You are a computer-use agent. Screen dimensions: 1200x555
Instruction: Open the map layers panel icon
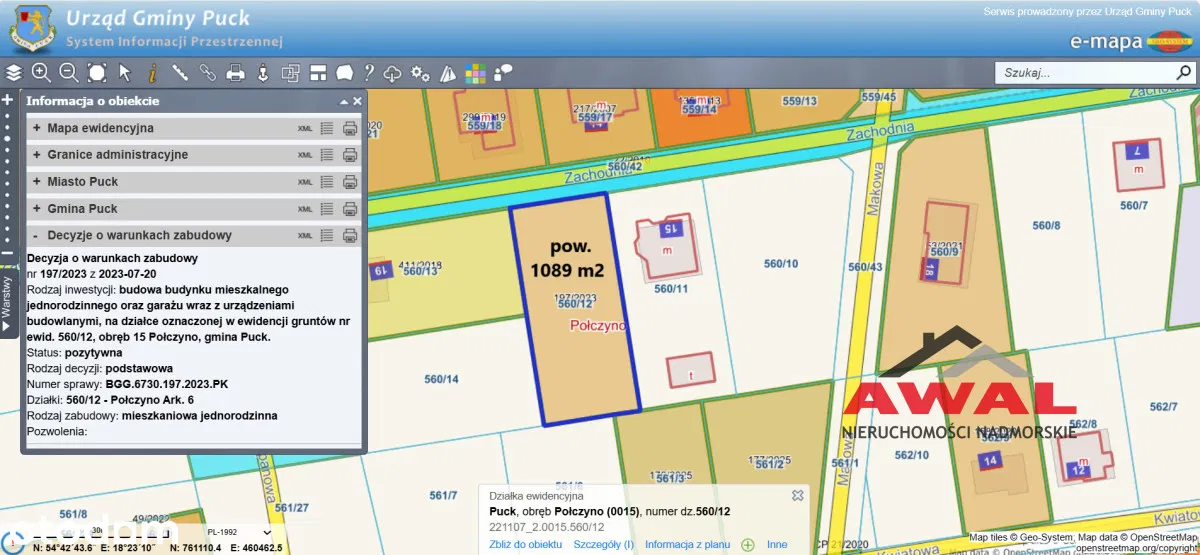pos(14,72)
